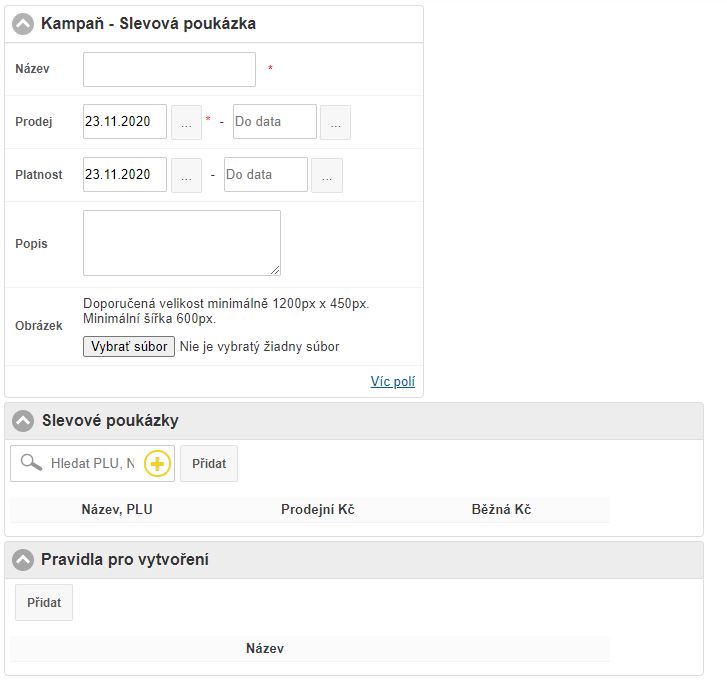727x692 pixels.
Task: Focus the Platnost start date field
Action: [125, 175]
